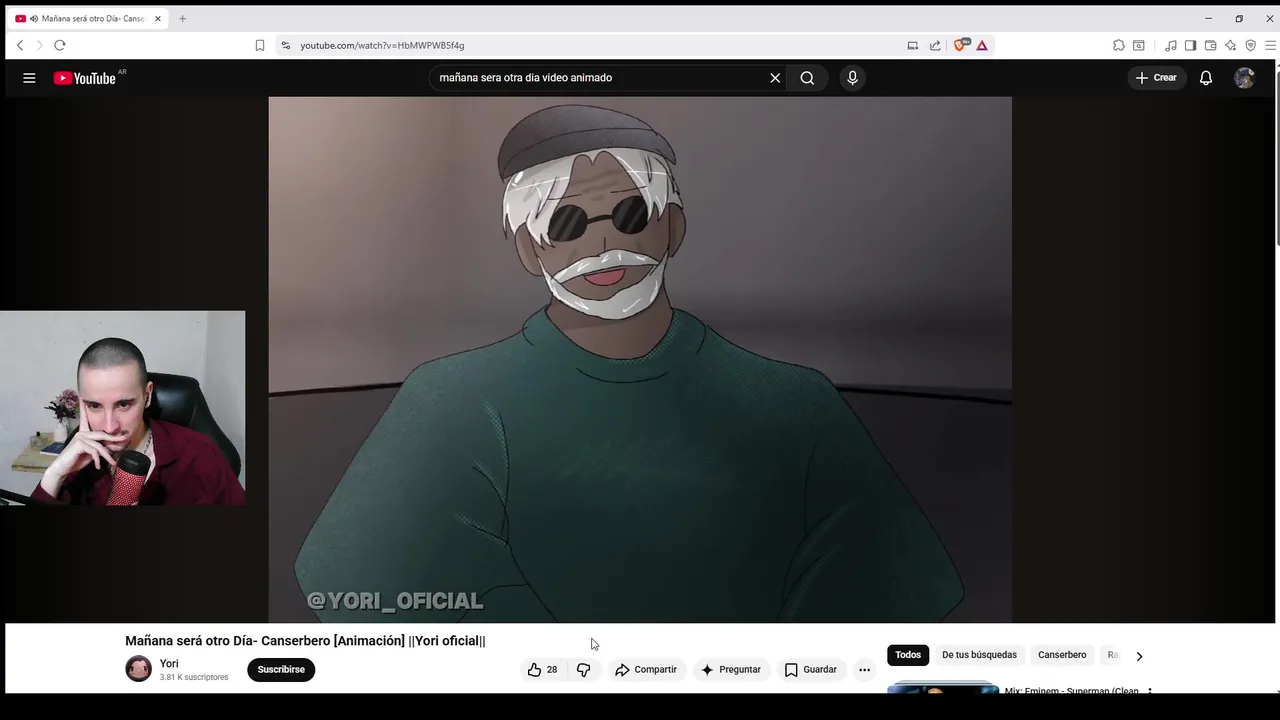Open options for Mix Eminem Superman video
1280x720 pixels.
pos(1150,691)
